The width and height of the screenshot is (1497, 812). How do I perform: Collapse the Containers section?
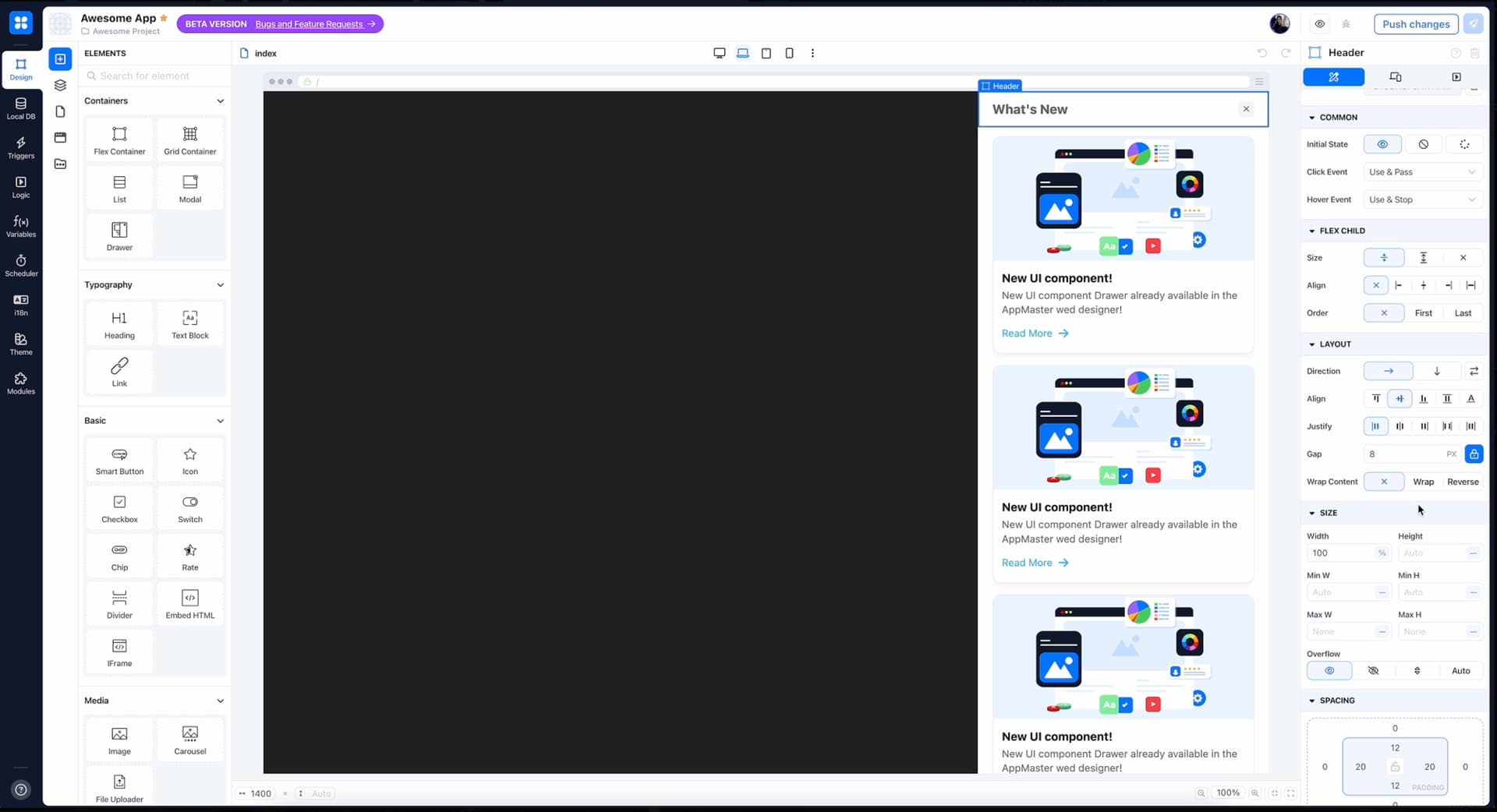coord(220,101)
